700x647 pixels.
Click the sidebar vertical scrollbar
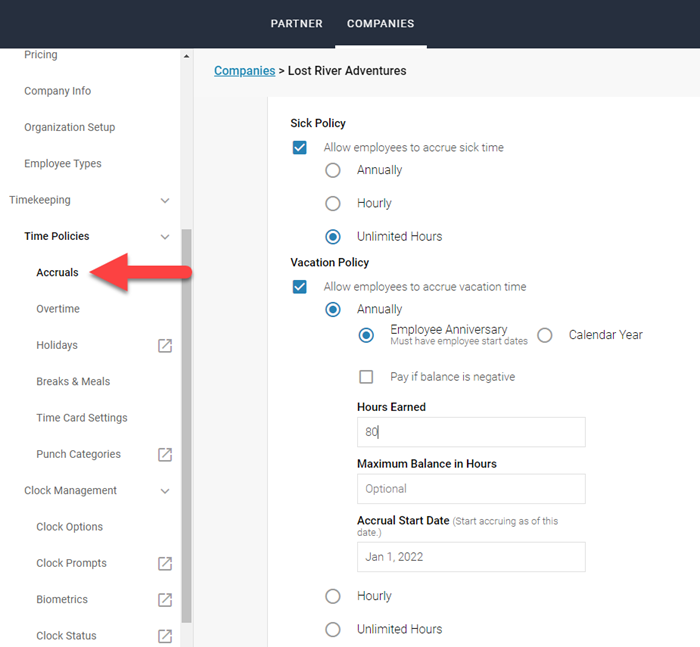click(186, 420)
